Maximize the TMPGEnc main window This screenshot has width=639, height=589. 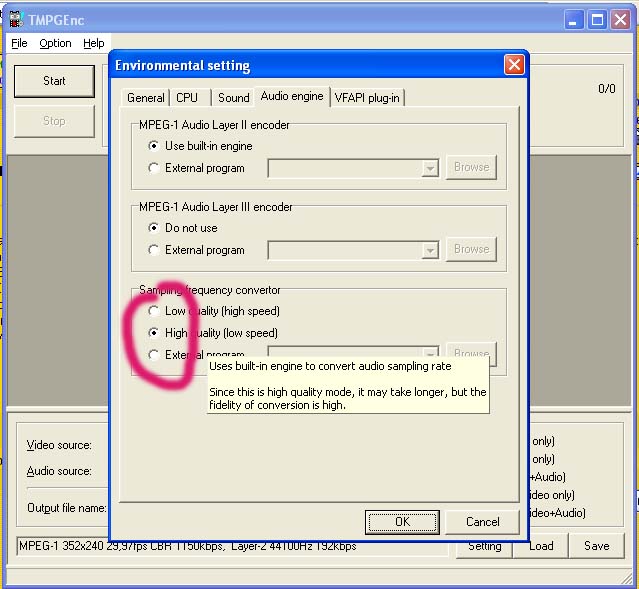pos(597,20)
